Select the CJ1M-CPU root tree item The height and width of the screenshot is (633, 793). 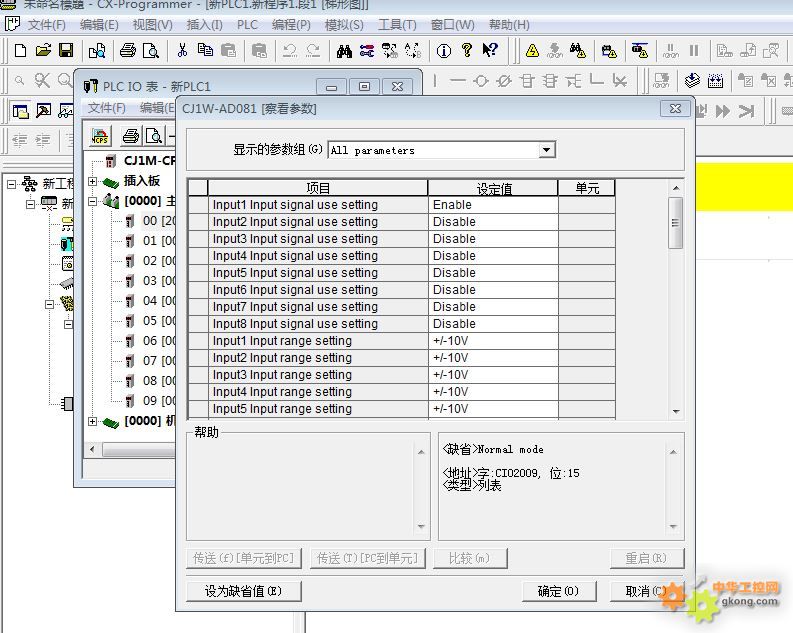point(141,161)
